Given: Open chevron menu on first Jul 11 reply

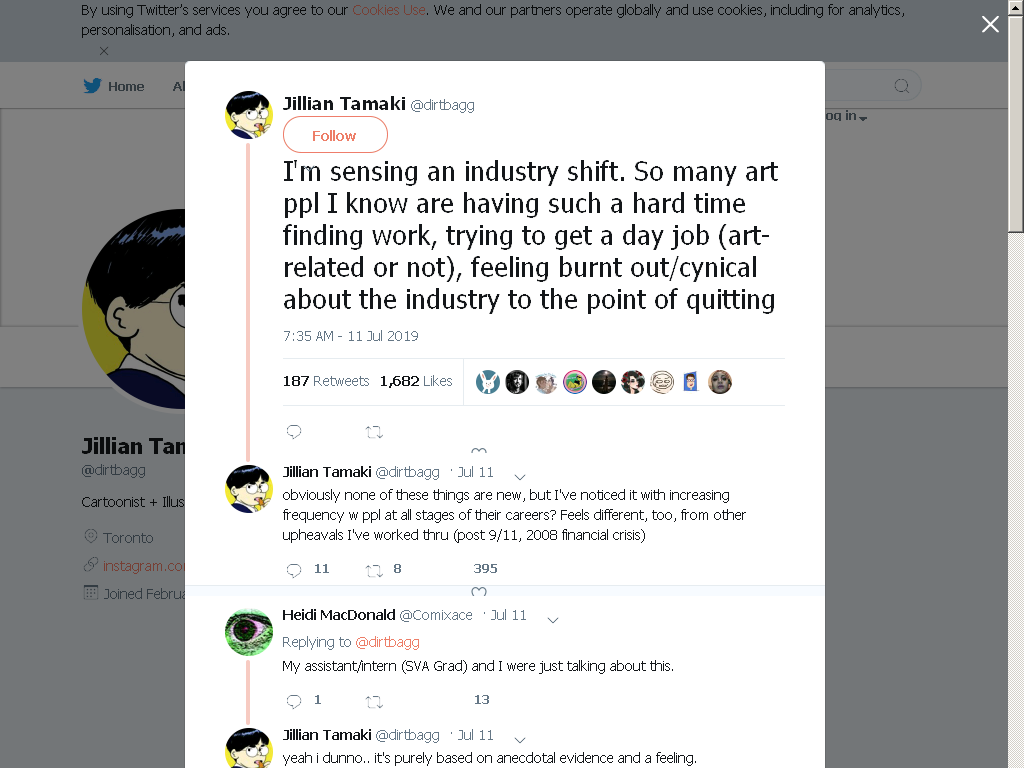Looking at the screenshot, I should (520, 476).
